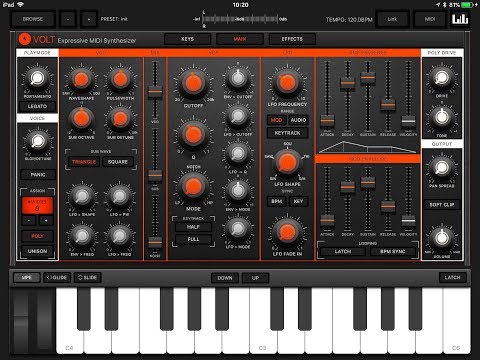Viewport: 480px width, 360px height.
Task: Click the amp envelope SUSTAIN fader
Action: pos(368,77)
